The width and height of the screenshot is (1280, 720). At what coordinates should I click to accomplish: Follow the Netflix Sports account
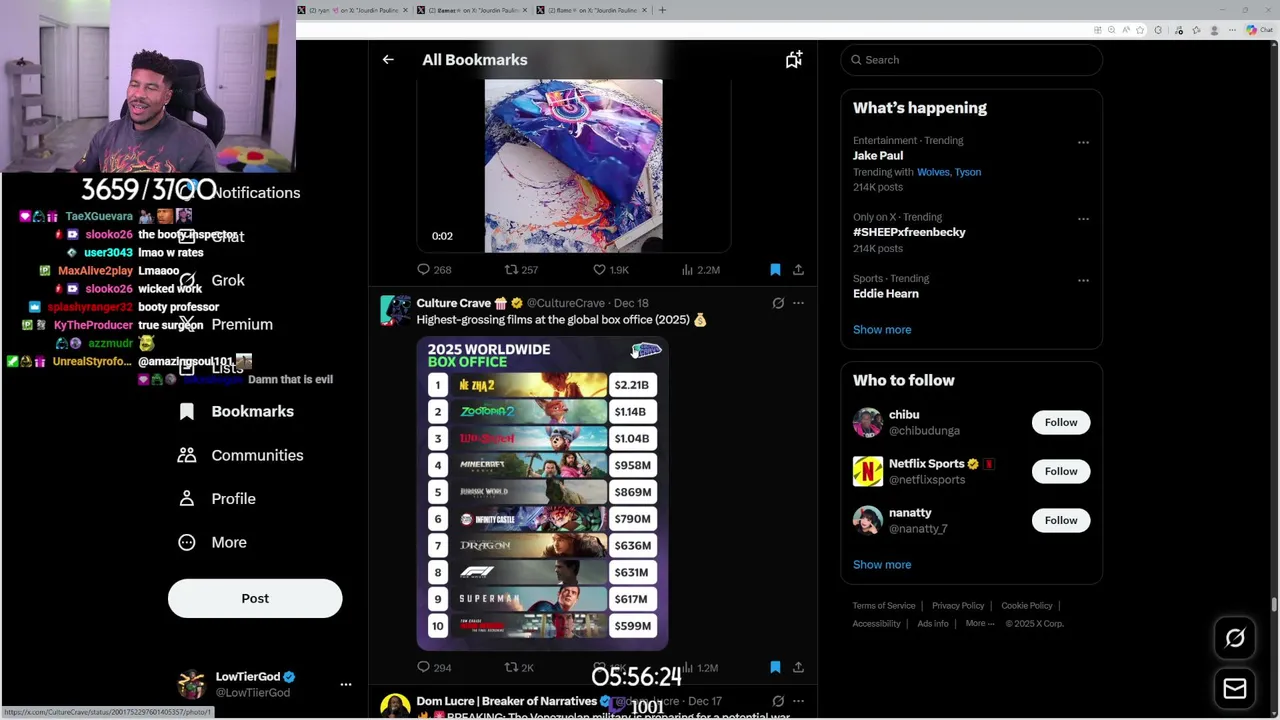coord(1061,471)
